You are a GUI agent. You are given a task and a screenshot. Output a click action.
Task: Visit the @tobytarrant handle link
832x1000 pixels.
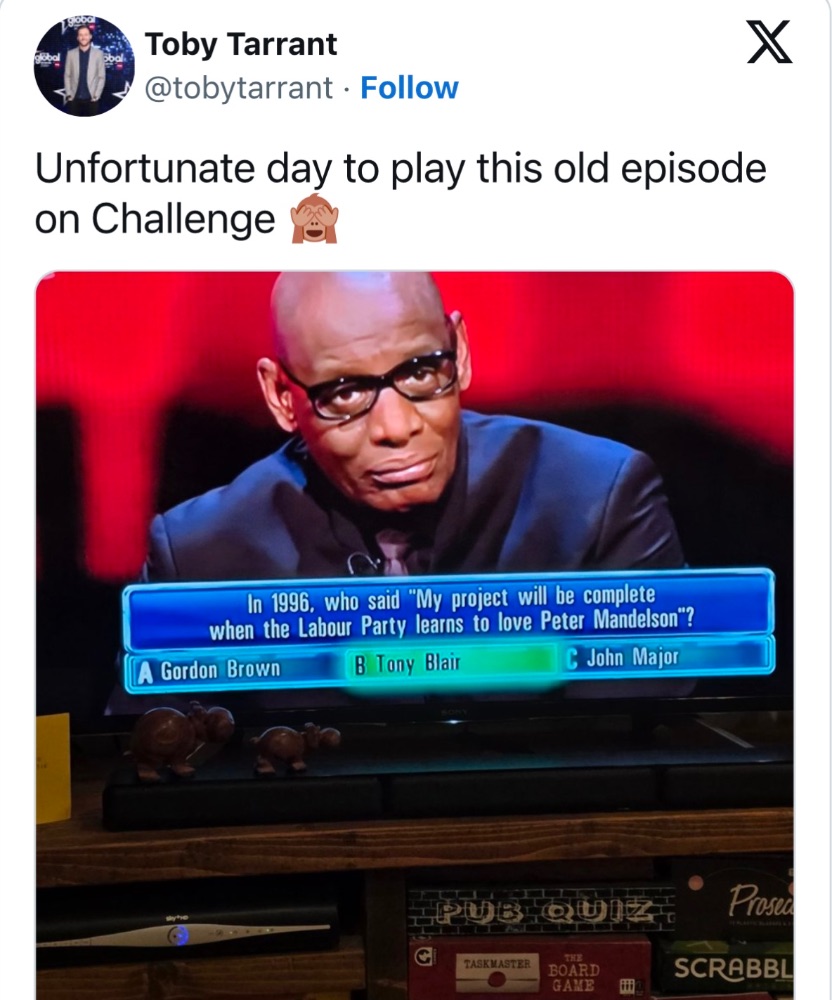pyautogui.click(x=239, y=88)
